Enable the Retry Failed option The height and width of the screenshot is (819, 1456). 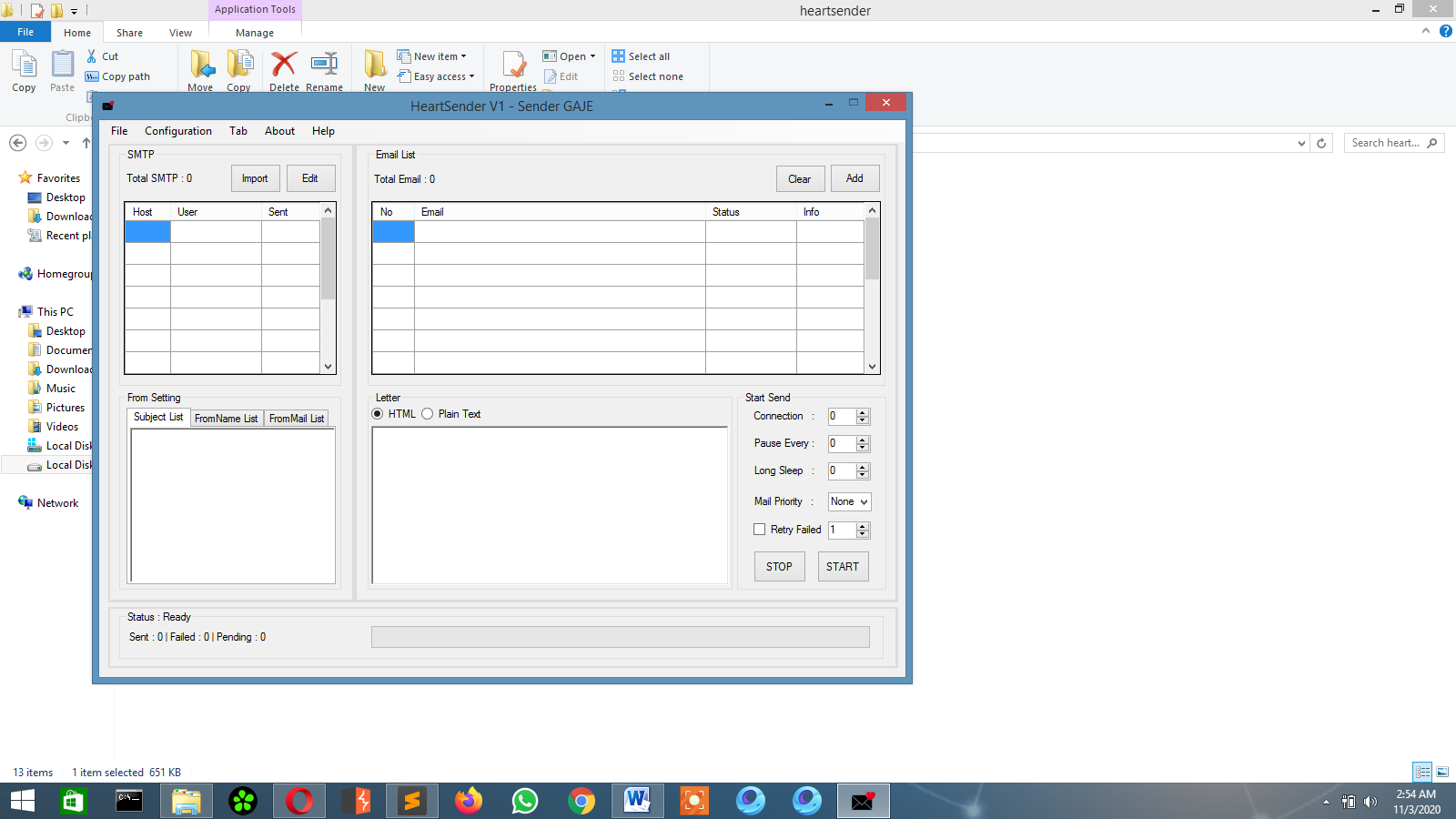point(759,529)
